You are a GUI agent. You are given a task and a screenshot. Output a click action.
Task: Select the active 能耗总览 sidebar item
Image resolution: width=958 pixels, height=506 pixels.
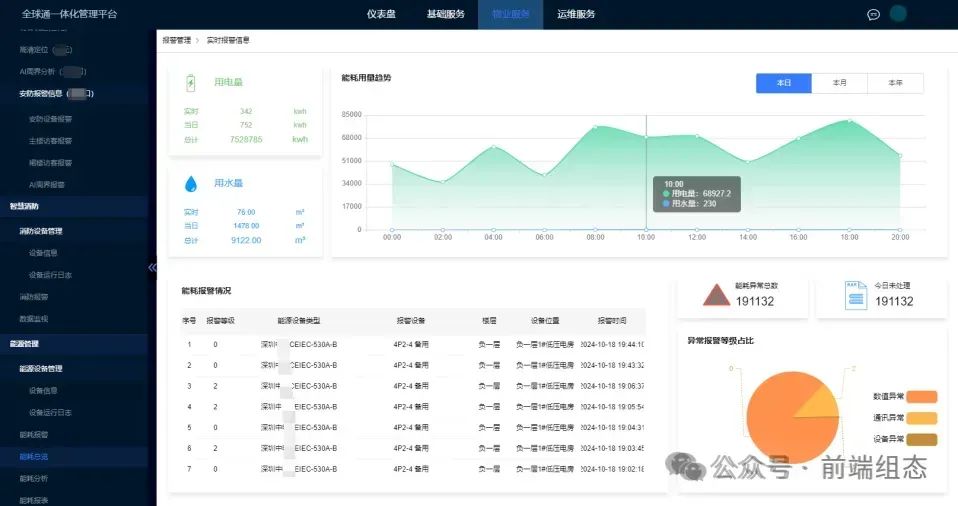(x=34, y=457)
